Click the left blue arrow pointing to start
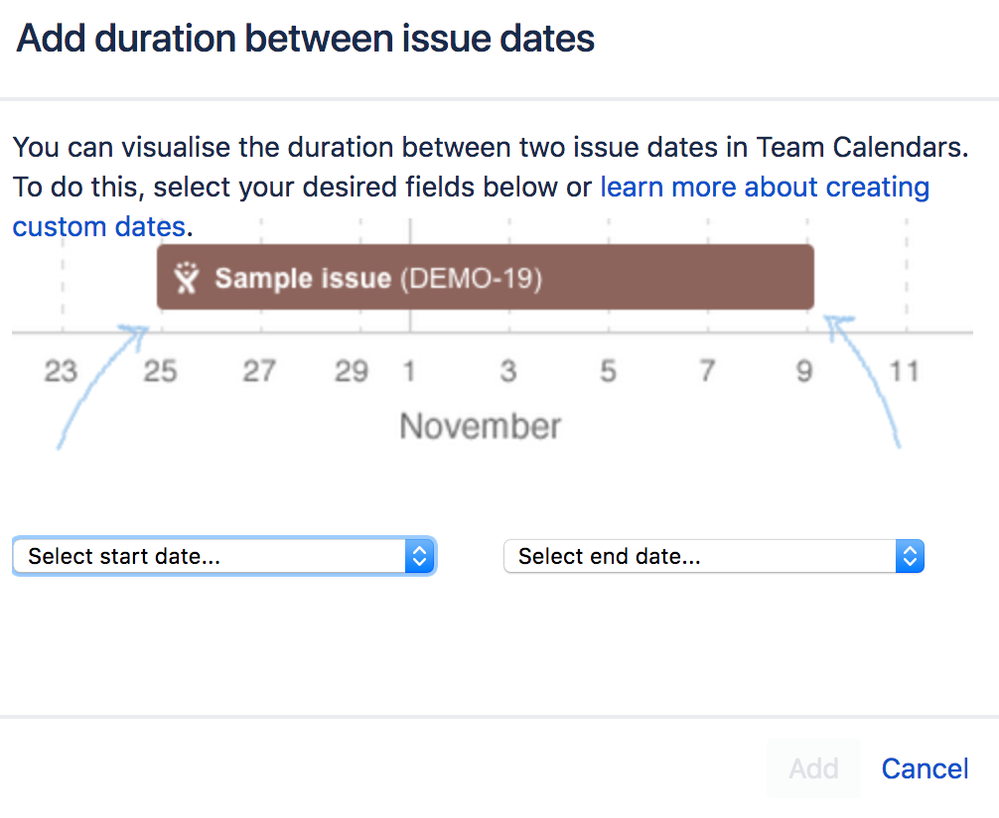 102,386
